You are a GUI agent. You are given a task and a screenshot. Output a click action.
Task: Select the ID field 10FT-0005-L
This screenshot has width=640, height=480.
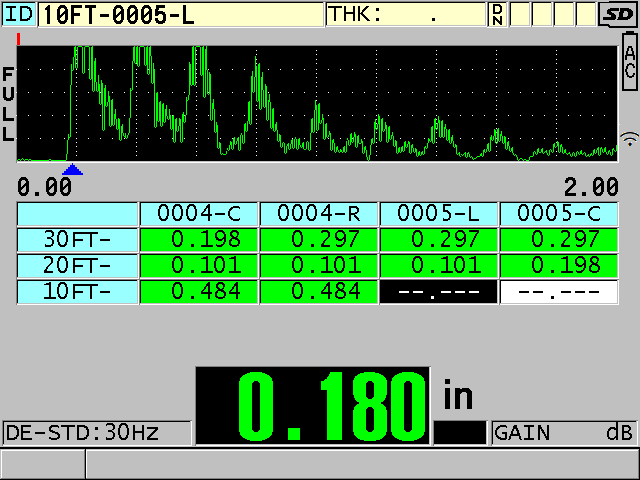pyautogui.click(x=180, y=14)
